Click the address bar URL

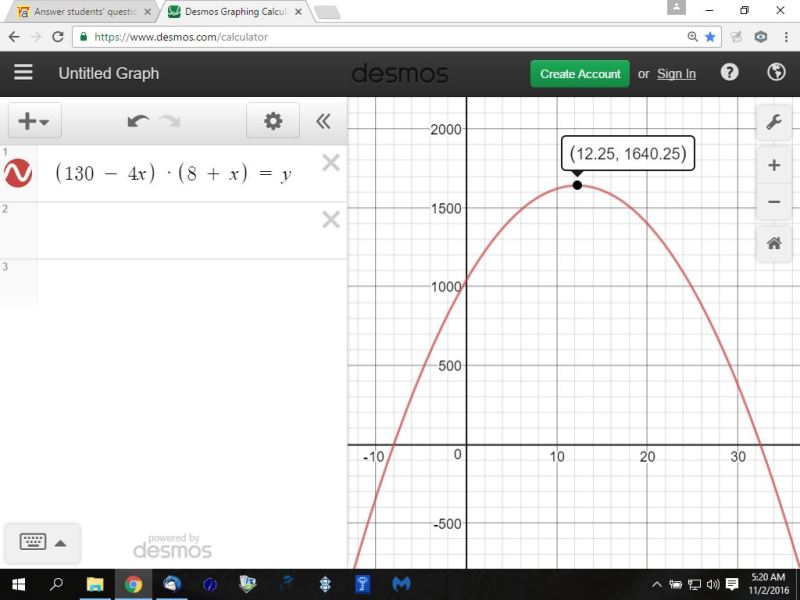click(181, 37)
